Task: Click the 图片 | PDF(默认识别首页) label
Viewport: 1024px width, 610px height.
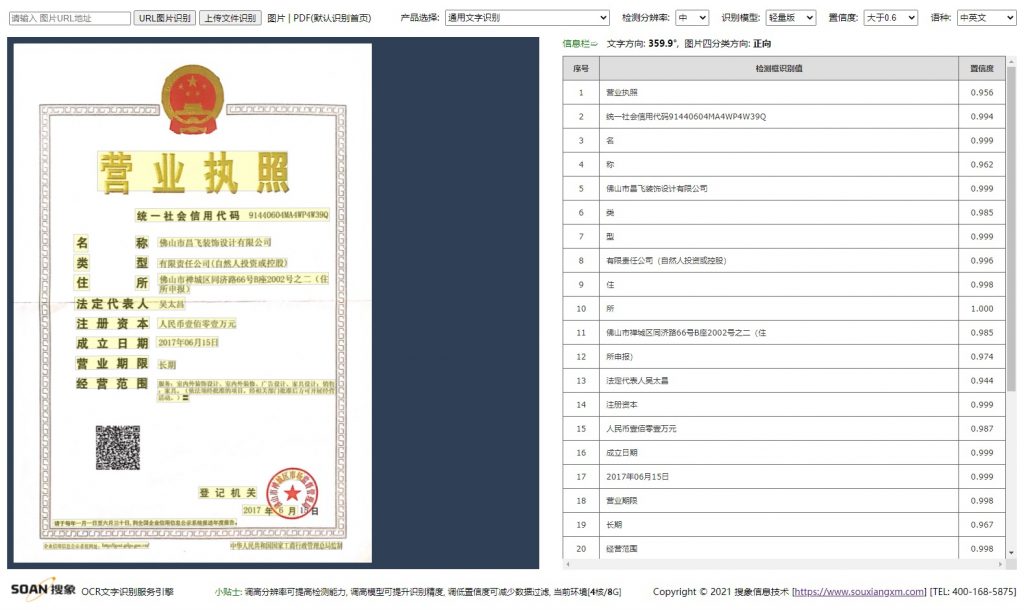Action: pos(319,18)
